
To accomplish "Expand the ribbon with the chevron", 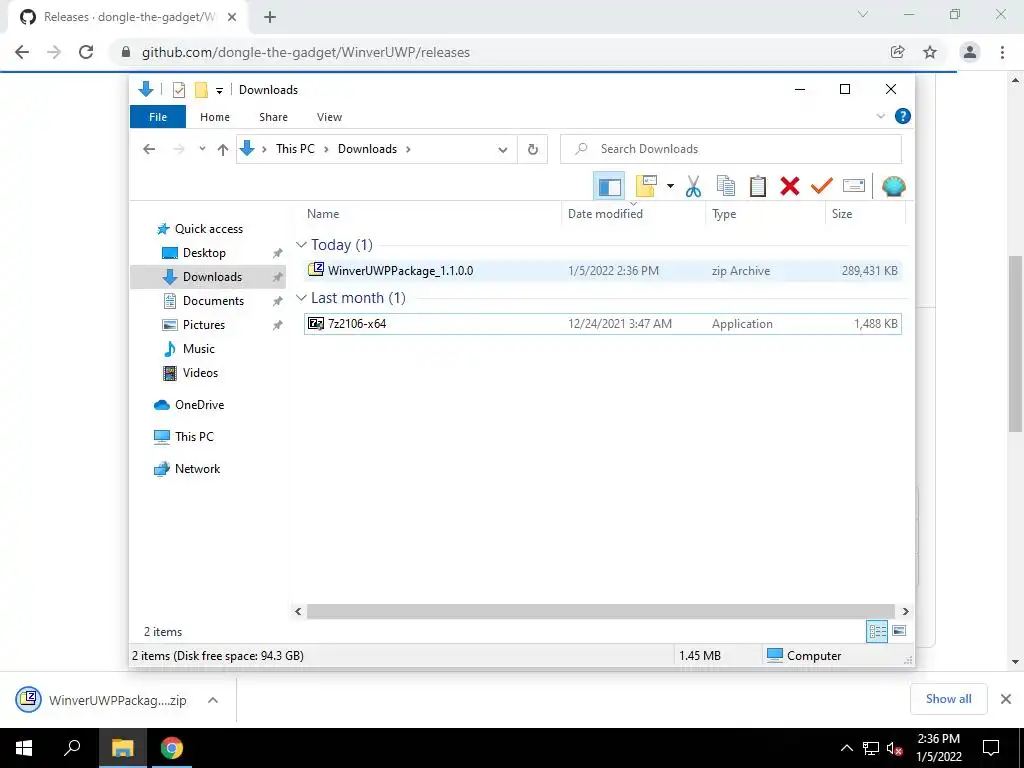I will [880, 116].
